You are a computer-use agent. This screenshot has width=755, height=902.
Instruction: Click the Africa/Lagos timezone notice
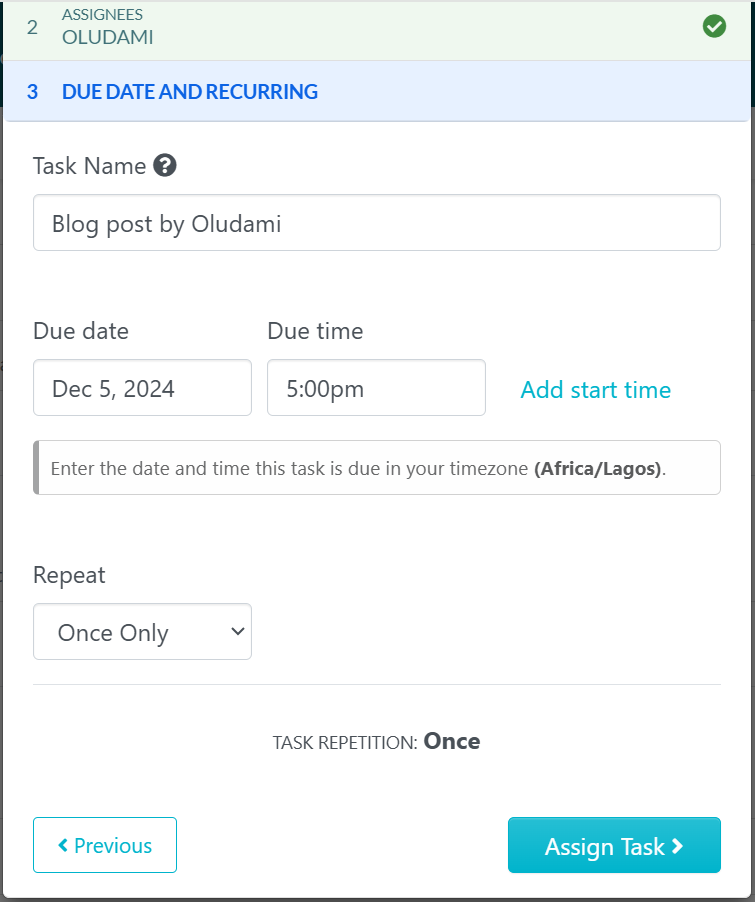(376, 467)
